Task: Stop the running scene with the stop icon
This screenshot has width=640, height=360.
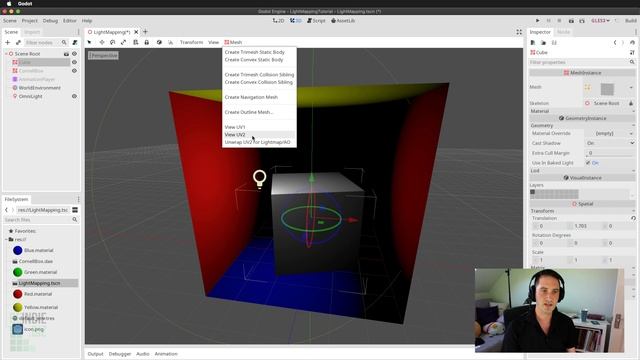Action: pos(559,20)
